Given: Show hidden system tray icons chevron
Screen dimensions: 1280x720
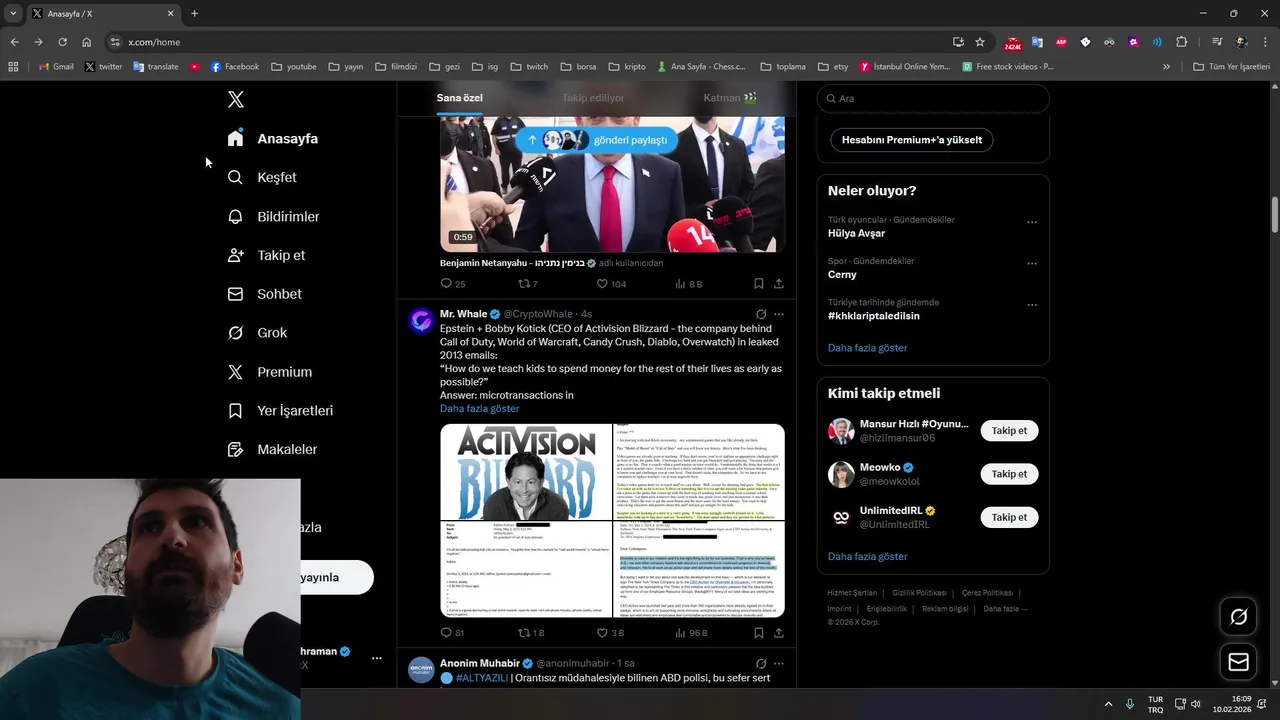Looking at the screenshot, I should coord(1108,704).
